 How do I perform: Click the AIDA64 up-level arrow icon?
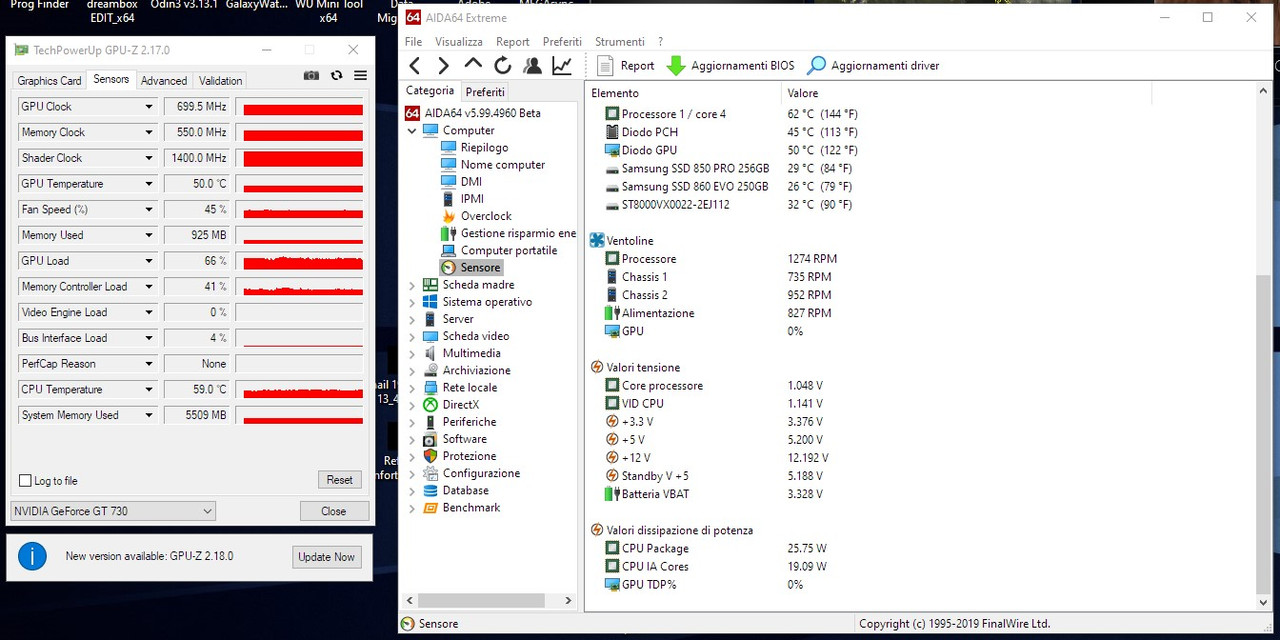tap(473, 64)
